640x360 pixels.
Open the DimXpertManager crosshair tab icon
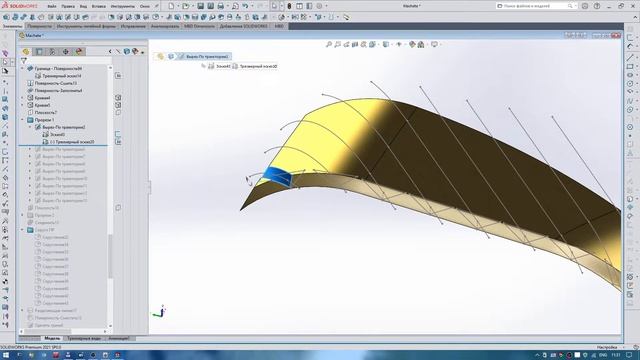(x=65, y=52)
